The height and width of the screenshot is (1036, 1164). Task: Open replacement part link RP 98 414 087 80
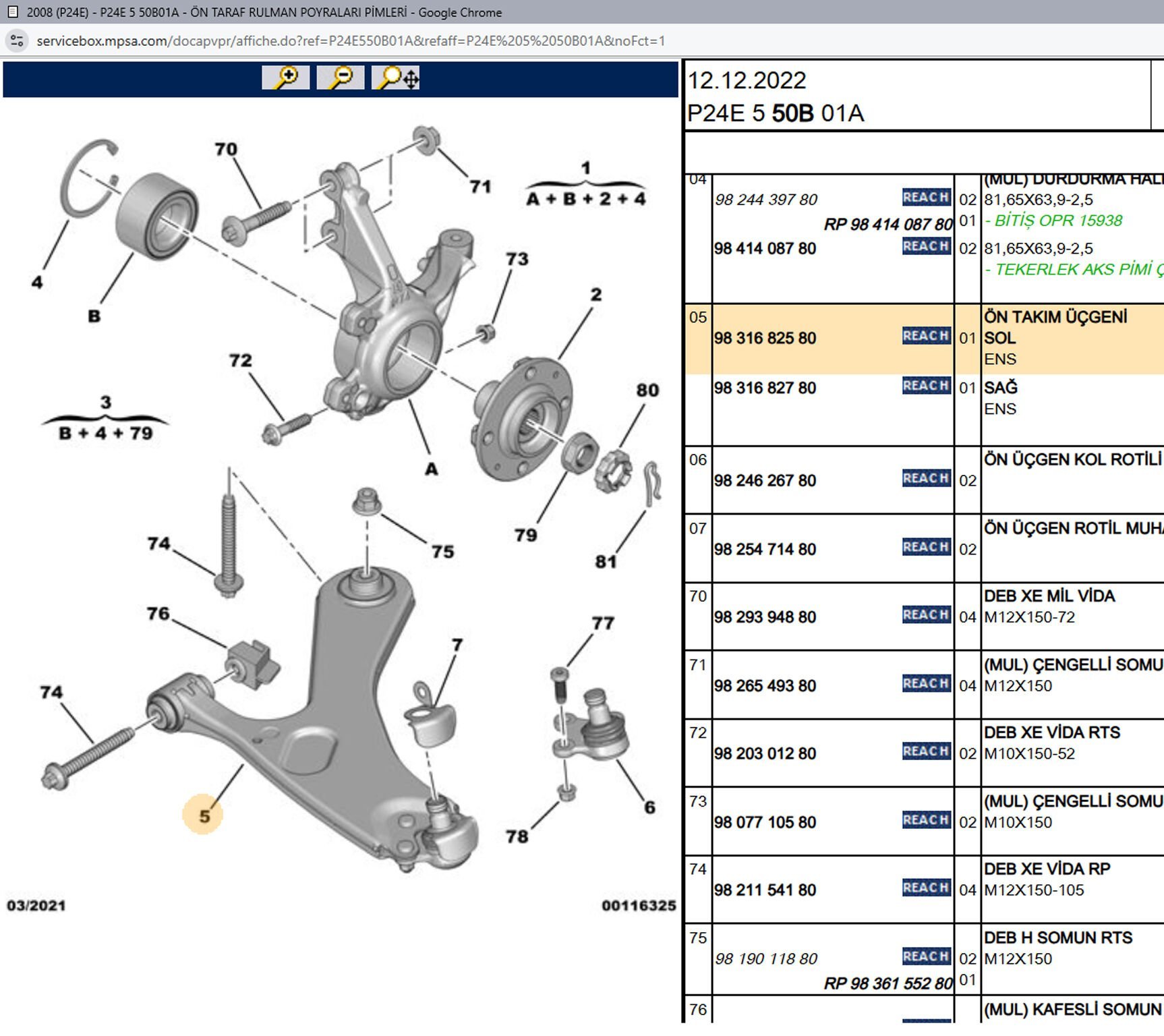click(887, 224)
